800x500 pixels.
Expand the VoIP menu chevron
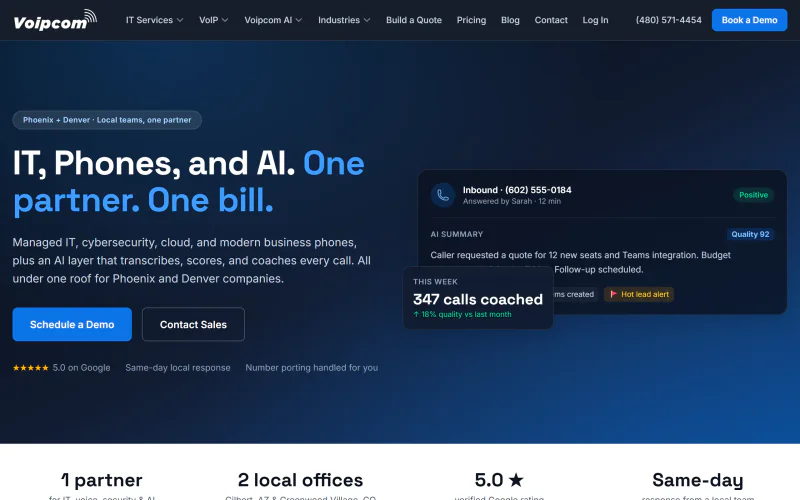(x=225, y=20)
